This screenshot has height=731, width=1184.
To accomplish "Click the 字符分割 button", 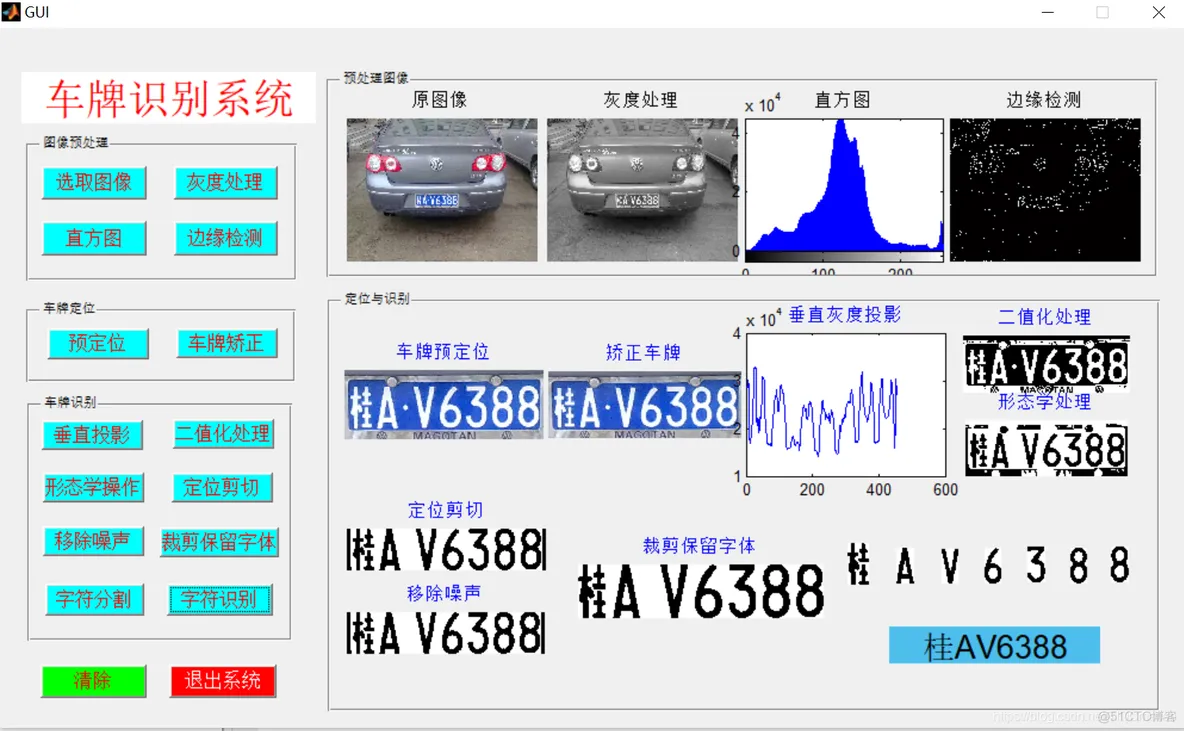I will [x=94, y=600].
